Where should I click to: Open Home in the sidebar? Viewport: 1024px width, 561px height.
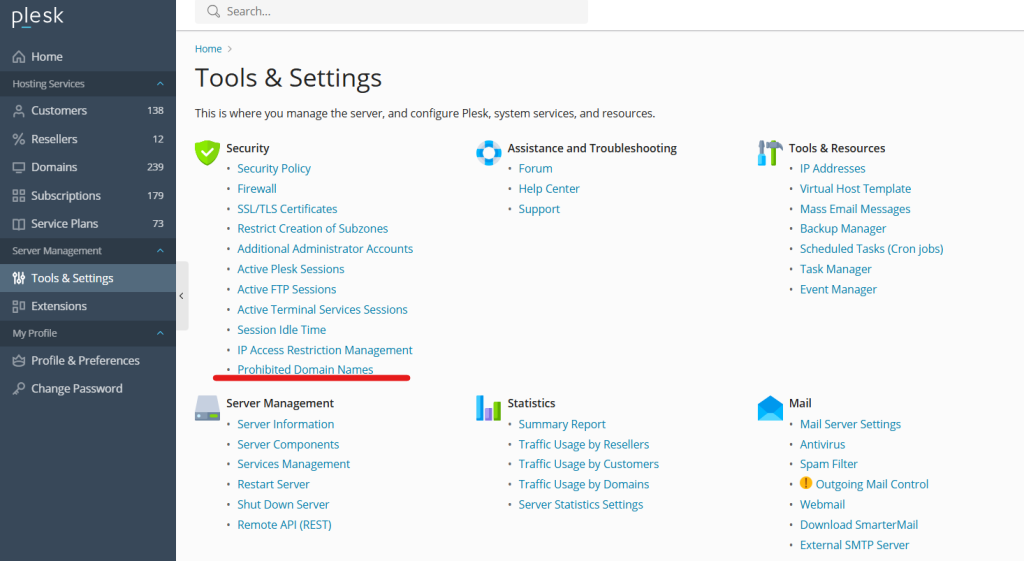point(88,57)
